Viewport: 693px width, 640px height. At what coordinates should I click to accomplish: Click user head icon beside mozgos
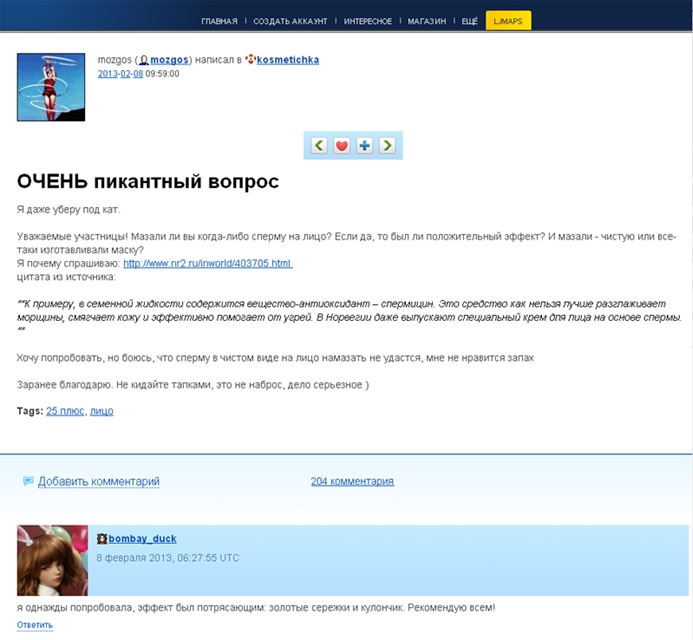pyautogui.click(x=144, y=60)
